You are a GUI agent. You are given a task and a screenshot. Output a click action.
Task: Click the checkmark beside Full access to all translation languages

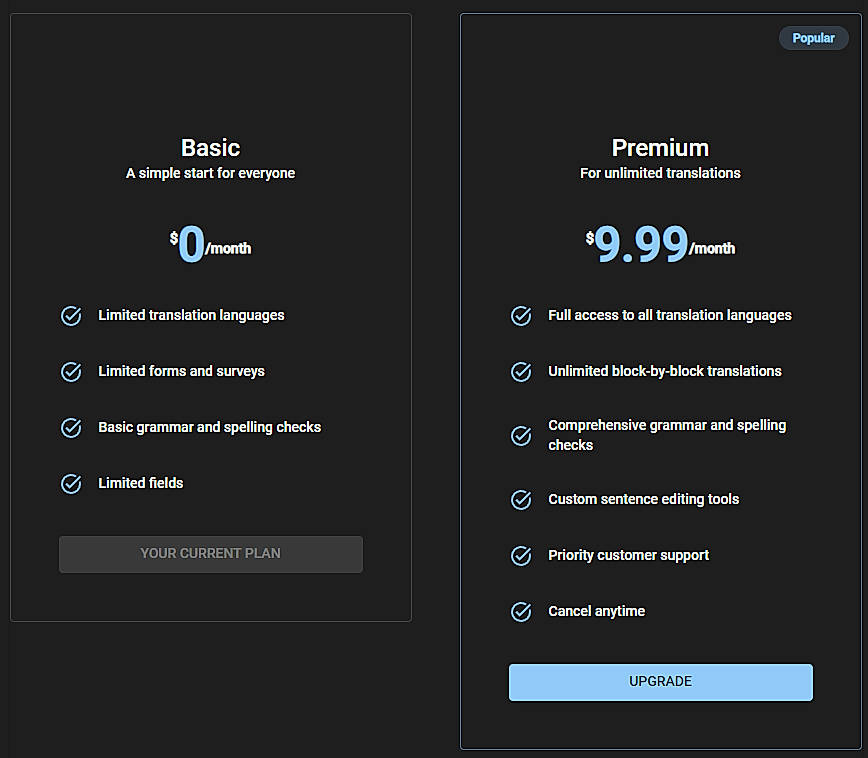[x=521, y=316]
